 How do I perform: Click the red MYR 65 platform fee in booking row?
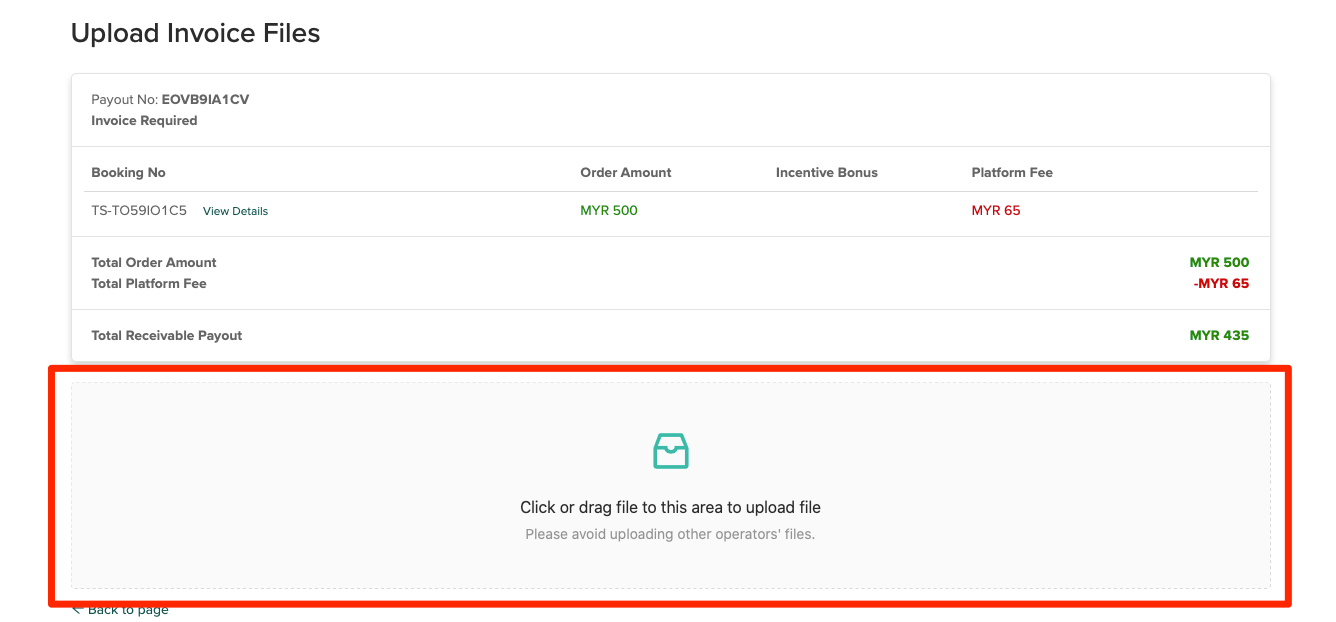coord(995,210)
